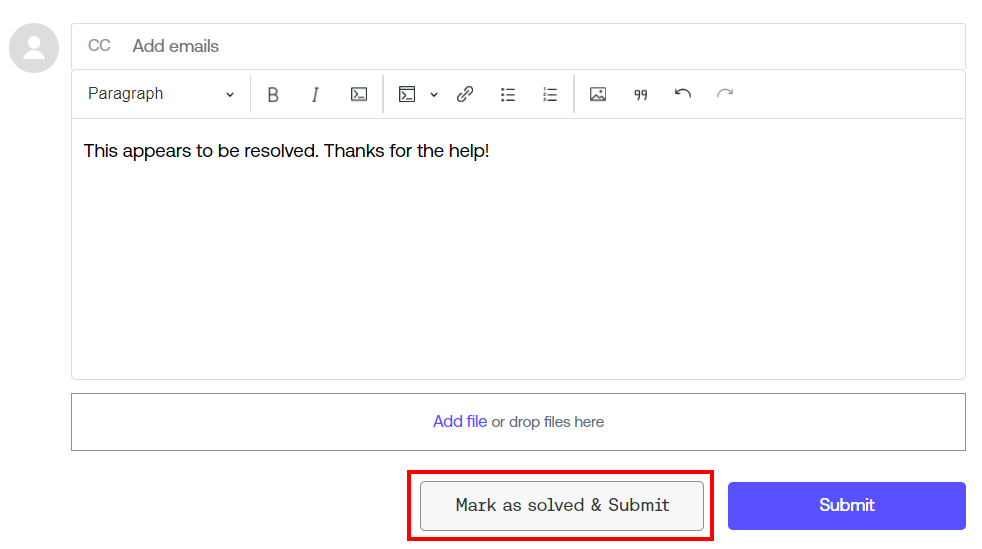Insert an image into the reply

point(598,95)
